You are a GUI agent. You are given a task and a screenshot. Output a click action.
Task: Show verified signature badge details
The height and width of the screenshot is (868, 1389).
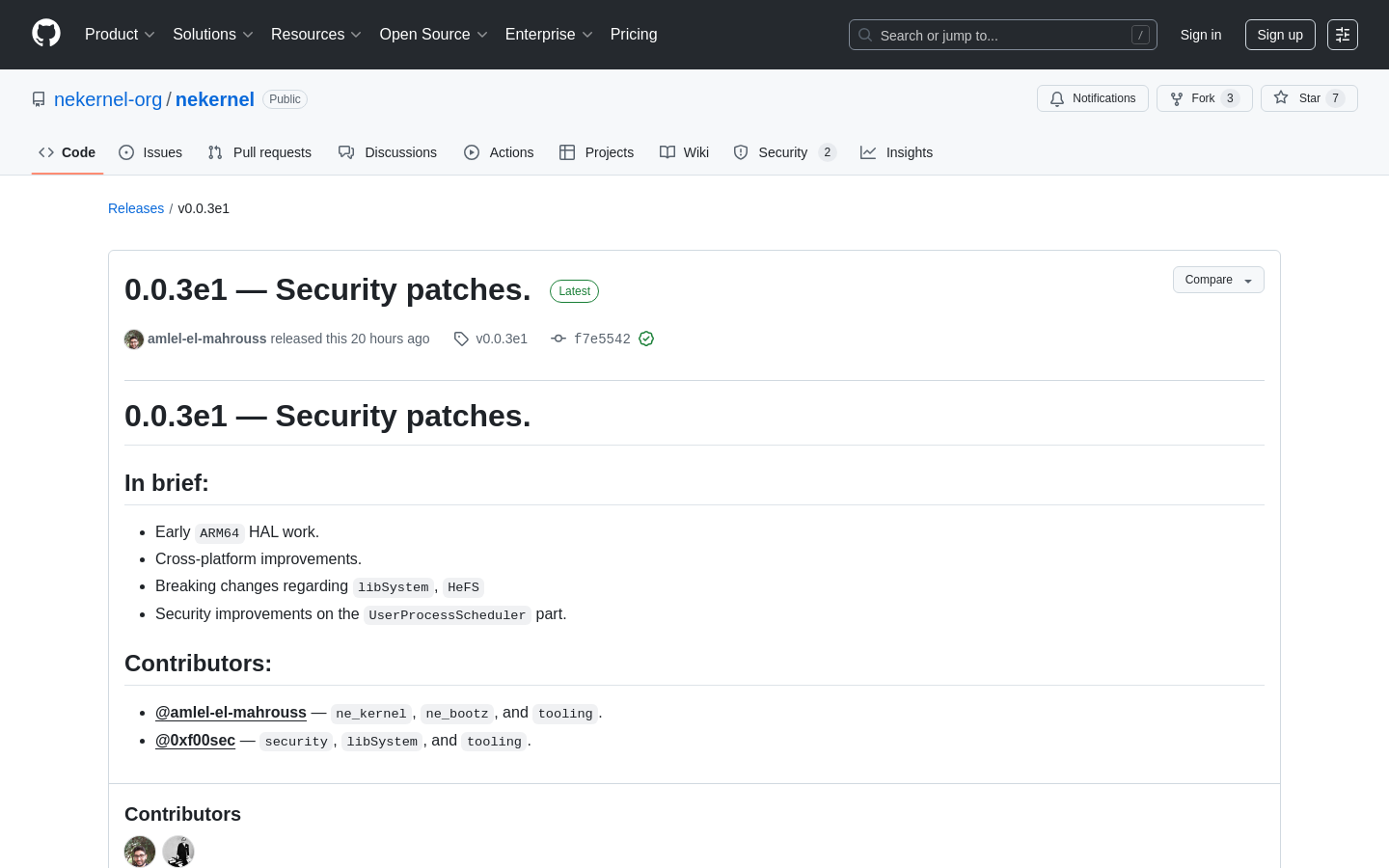point(646,339)
